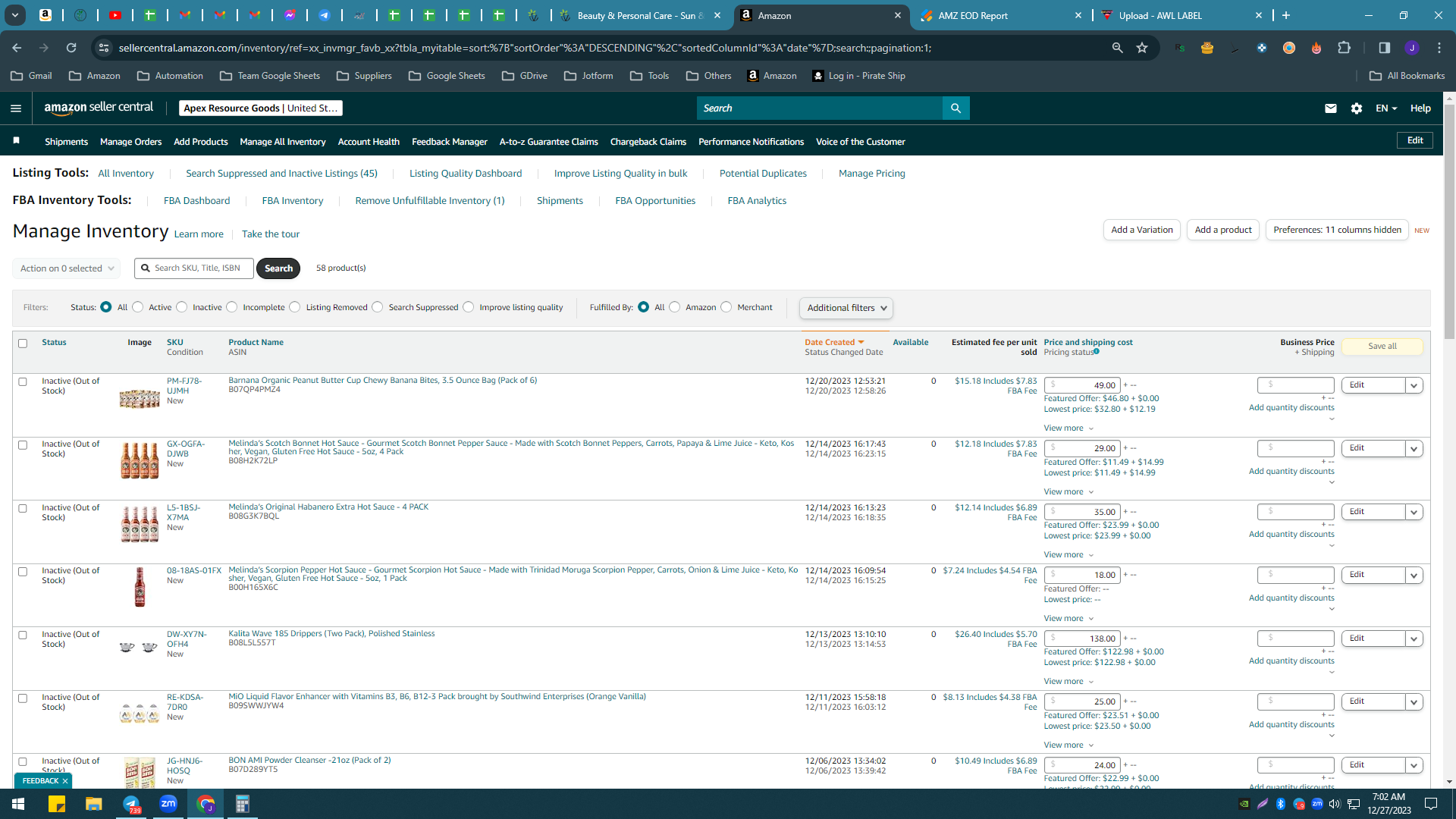The image size is (1456, 819).
Task: Switch to the Upload - AWL LABEL tab
Action: [x=1181, y=15]
